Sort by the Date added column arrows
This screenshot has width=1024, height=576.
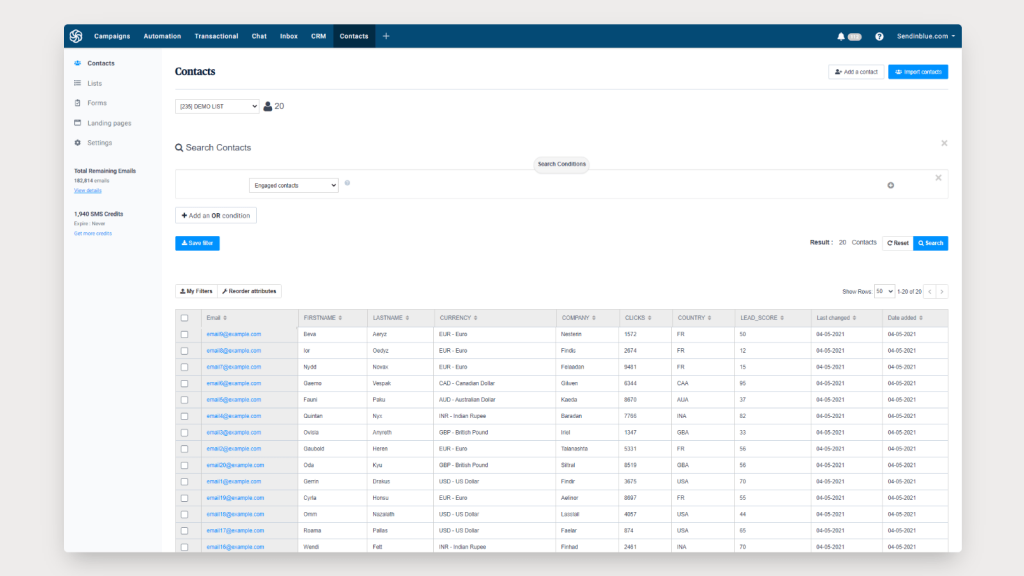point(921,318)
